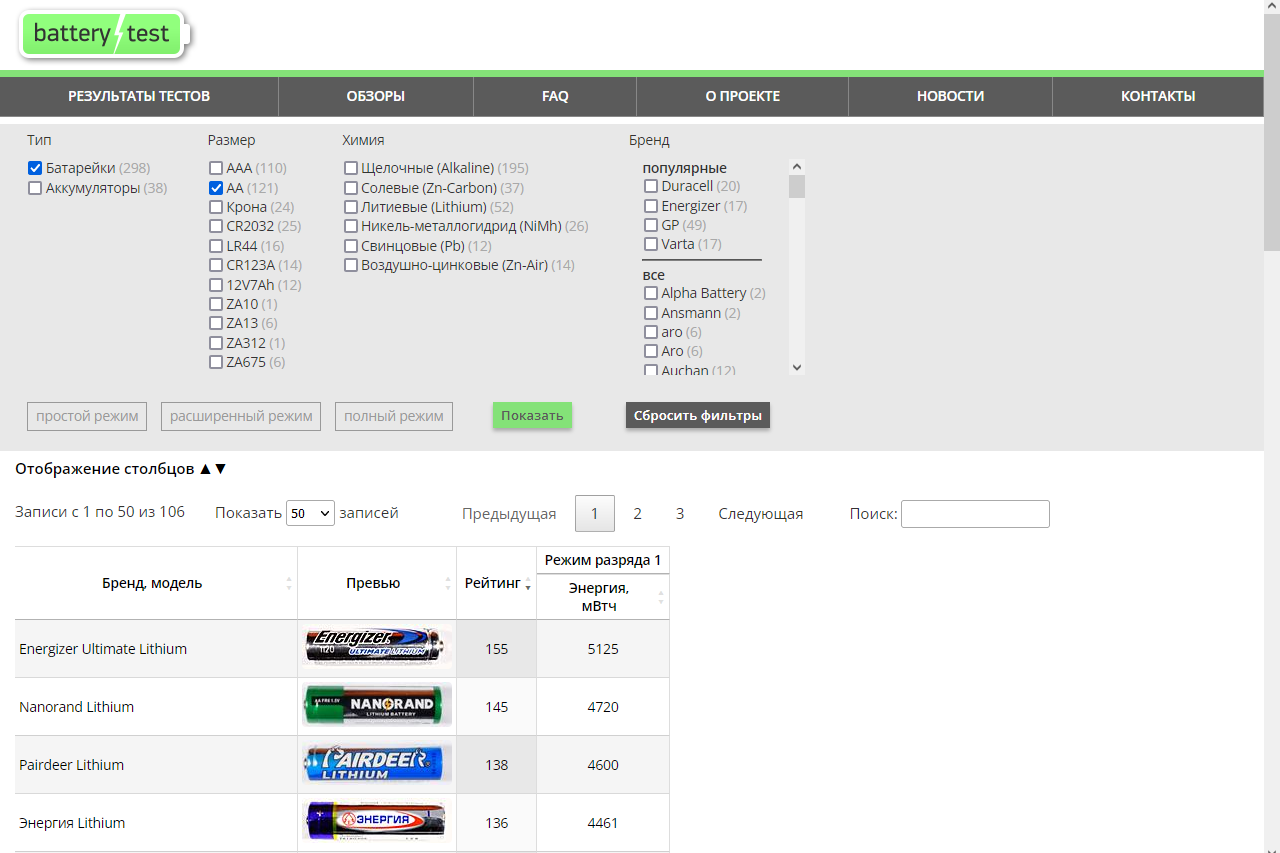Image resolution: width=1280 pixels, height=853 pixels.
Task: Select the Varta brand checkbox
Action: (x=651, y=244)
